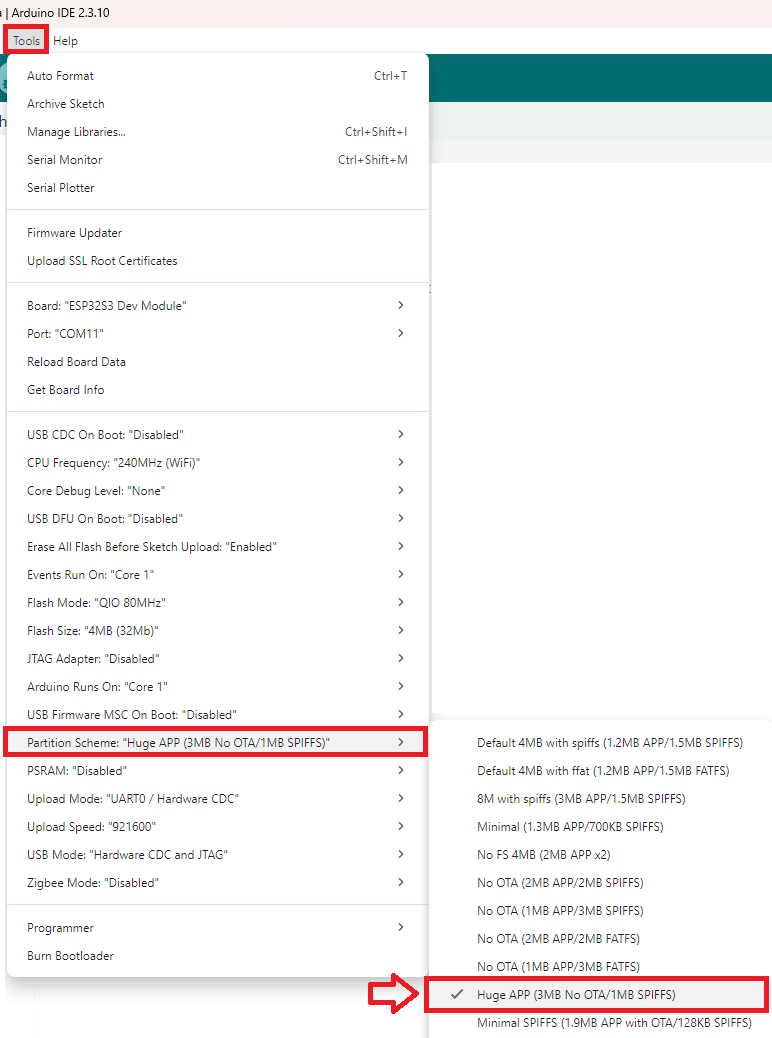This screenshot has width=772, height=1038.
Task: Select No OTA 1MB APP/3MB FATFS
Action: (601, 967)
